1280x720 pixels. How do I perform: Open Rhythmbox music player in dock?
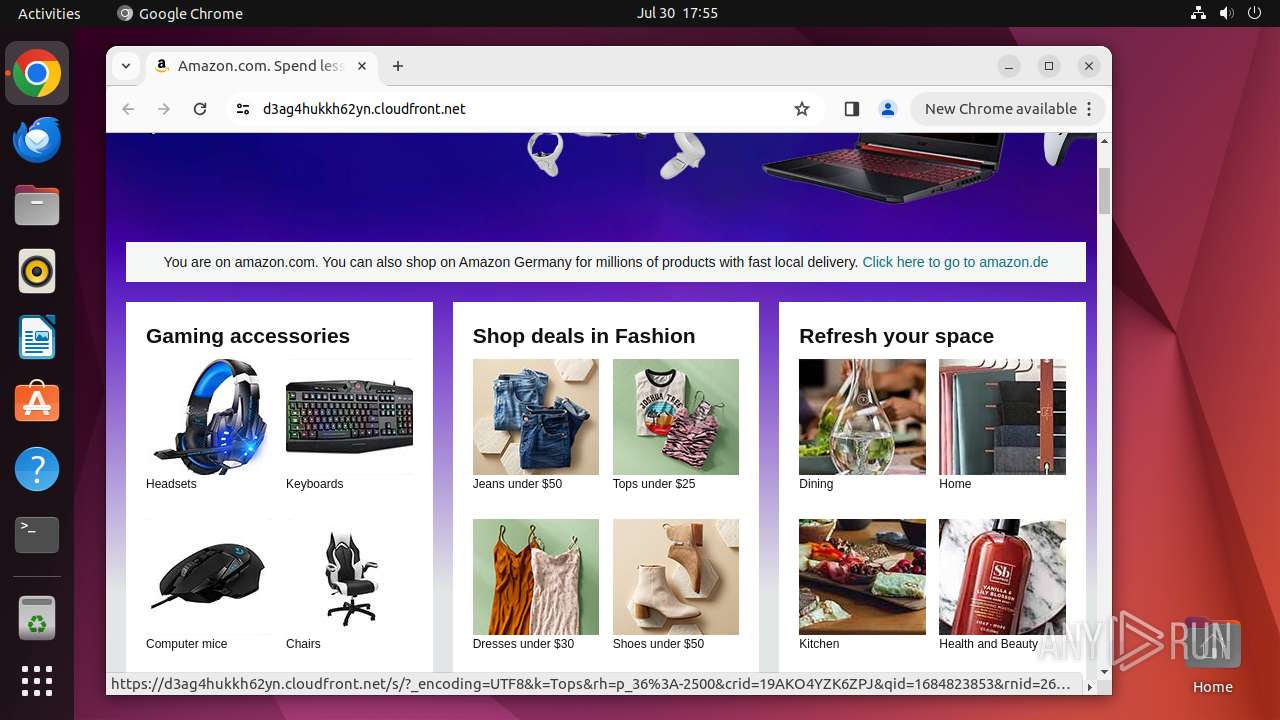pyautogui.click(x=37, y=271)
